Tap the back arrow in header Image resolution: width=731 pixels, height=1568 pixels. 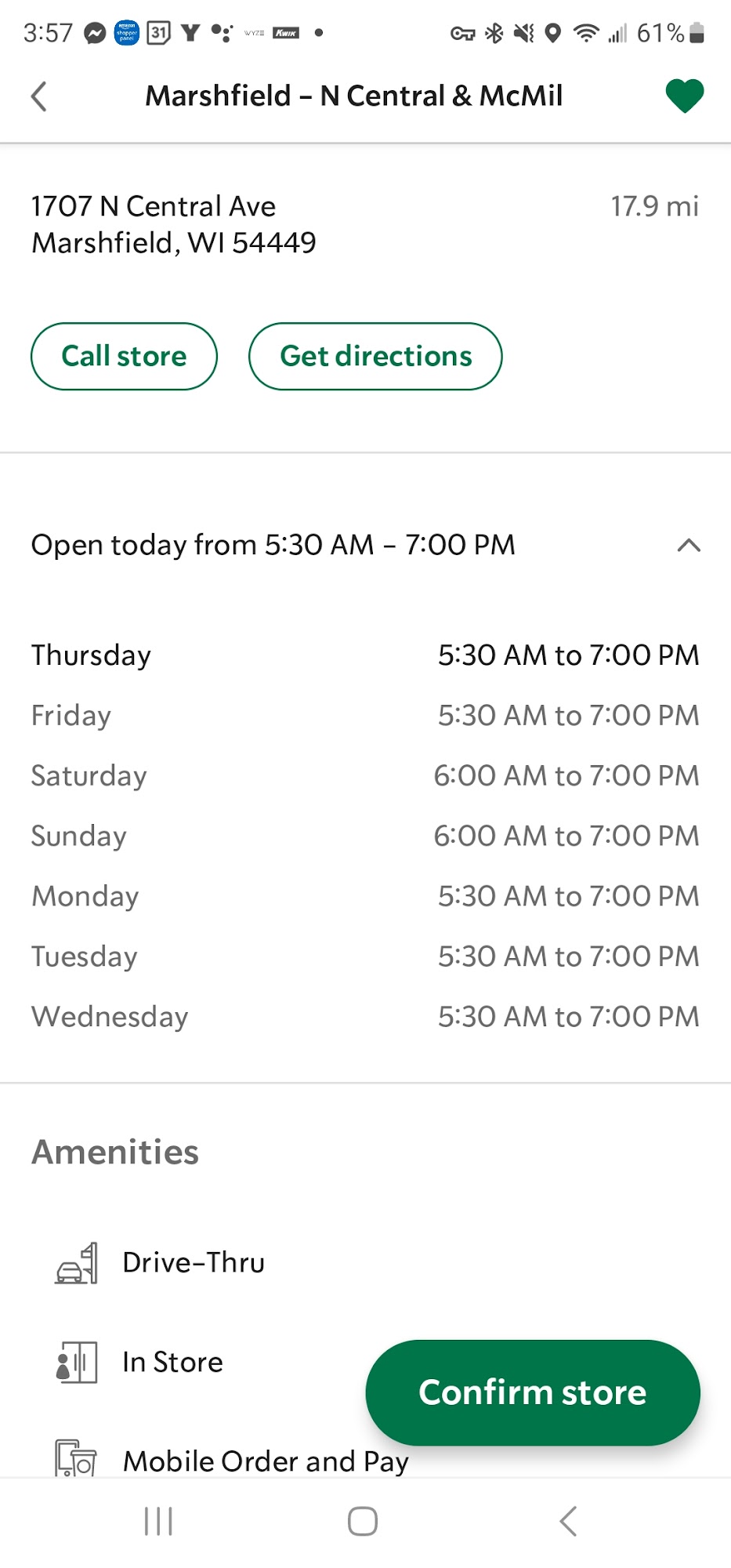pyautogui.click(x=39, y=97)
